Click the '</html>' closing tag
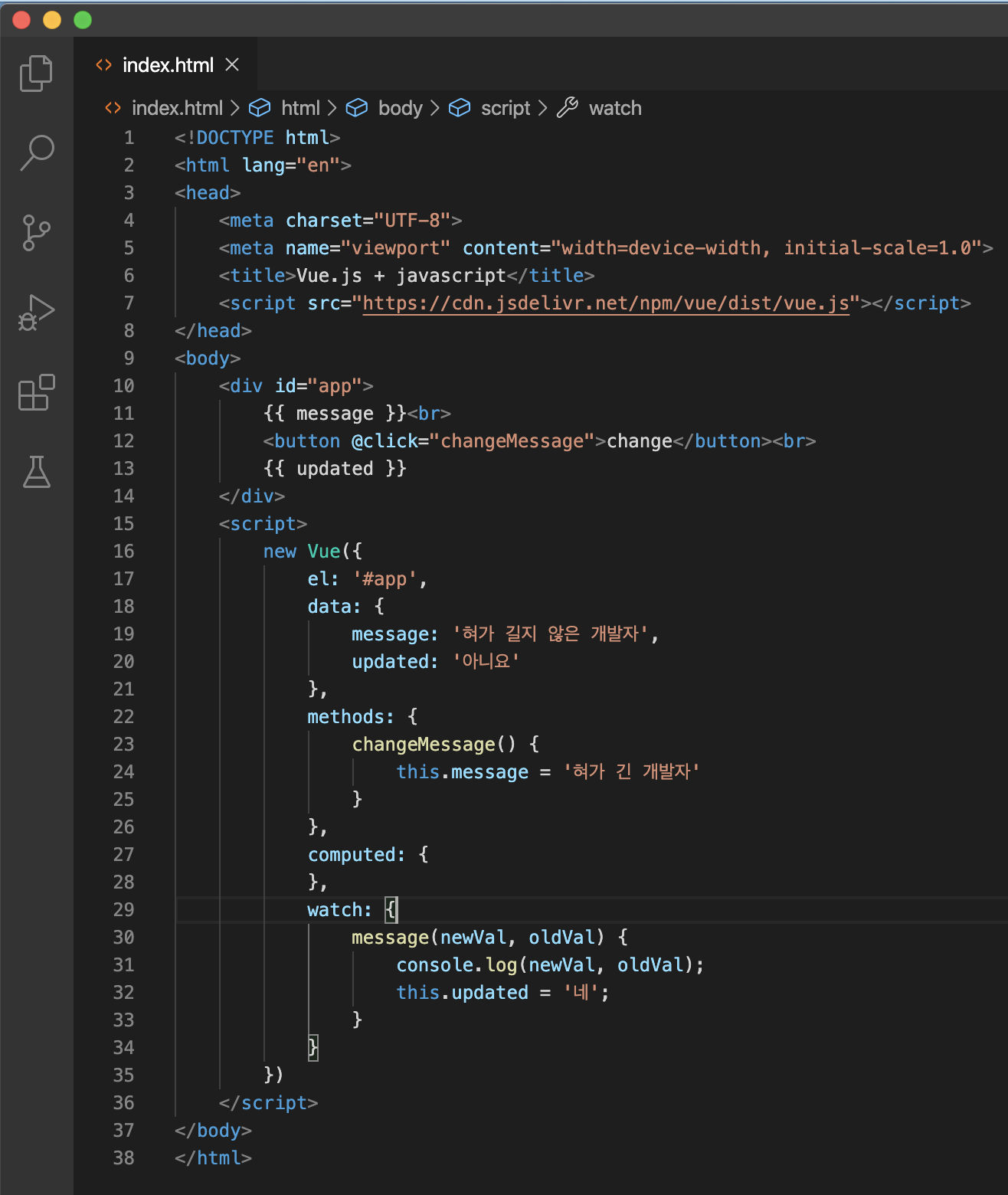 click(213, 1158)
